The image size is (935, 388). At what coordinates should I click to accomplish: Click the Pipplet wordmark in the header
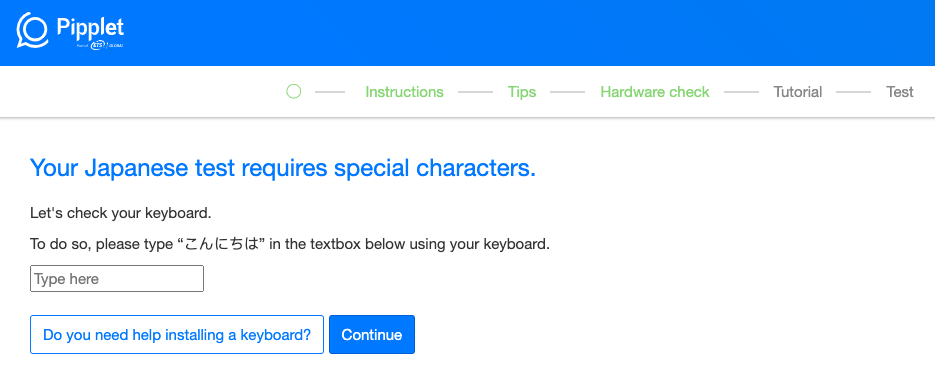90,27
